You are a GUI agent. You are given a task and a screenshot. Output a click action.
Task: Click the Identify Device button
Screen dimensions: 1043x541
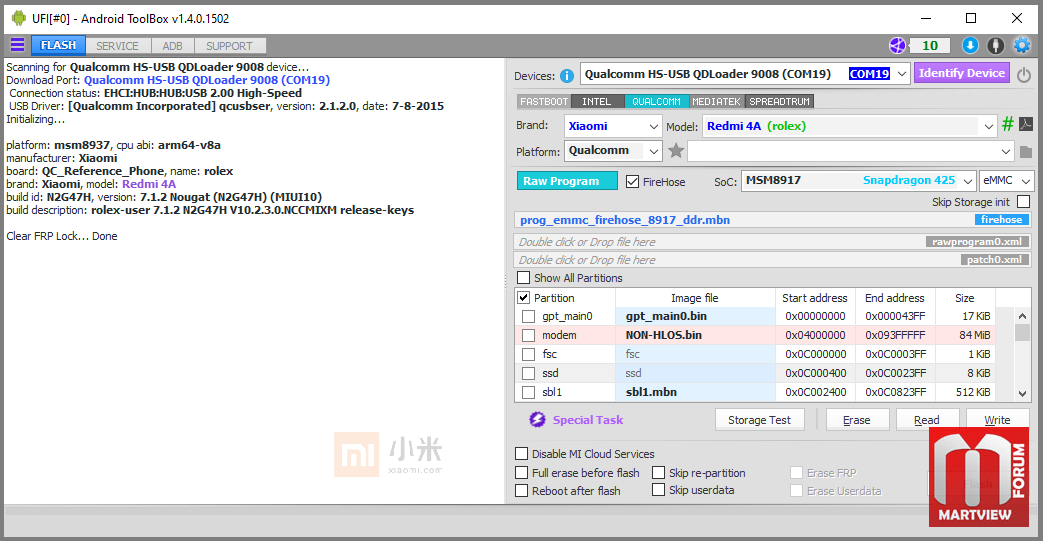pos(961,73)
